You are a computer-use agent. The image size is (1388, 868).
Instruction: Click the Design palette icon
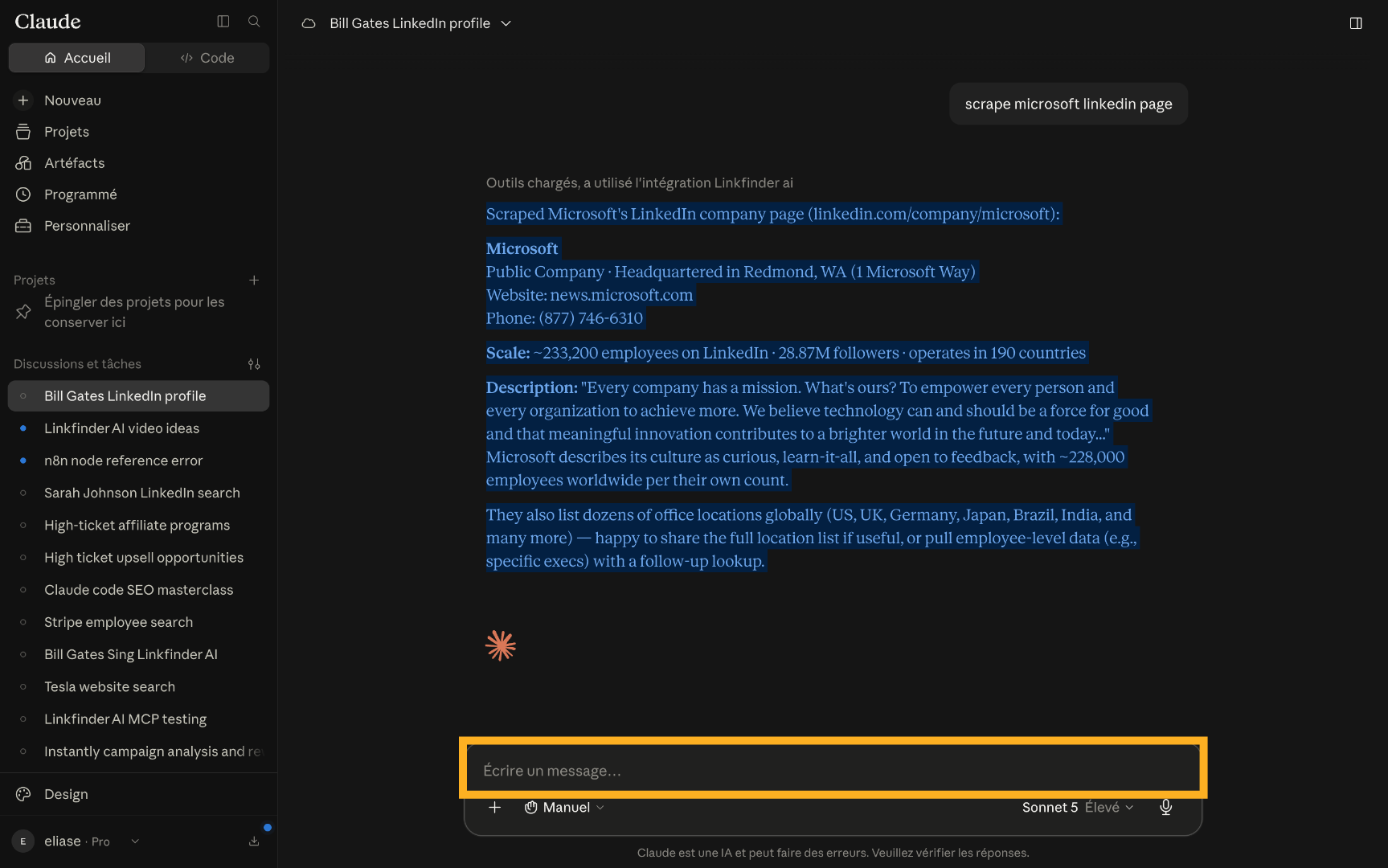click(23, 794)
